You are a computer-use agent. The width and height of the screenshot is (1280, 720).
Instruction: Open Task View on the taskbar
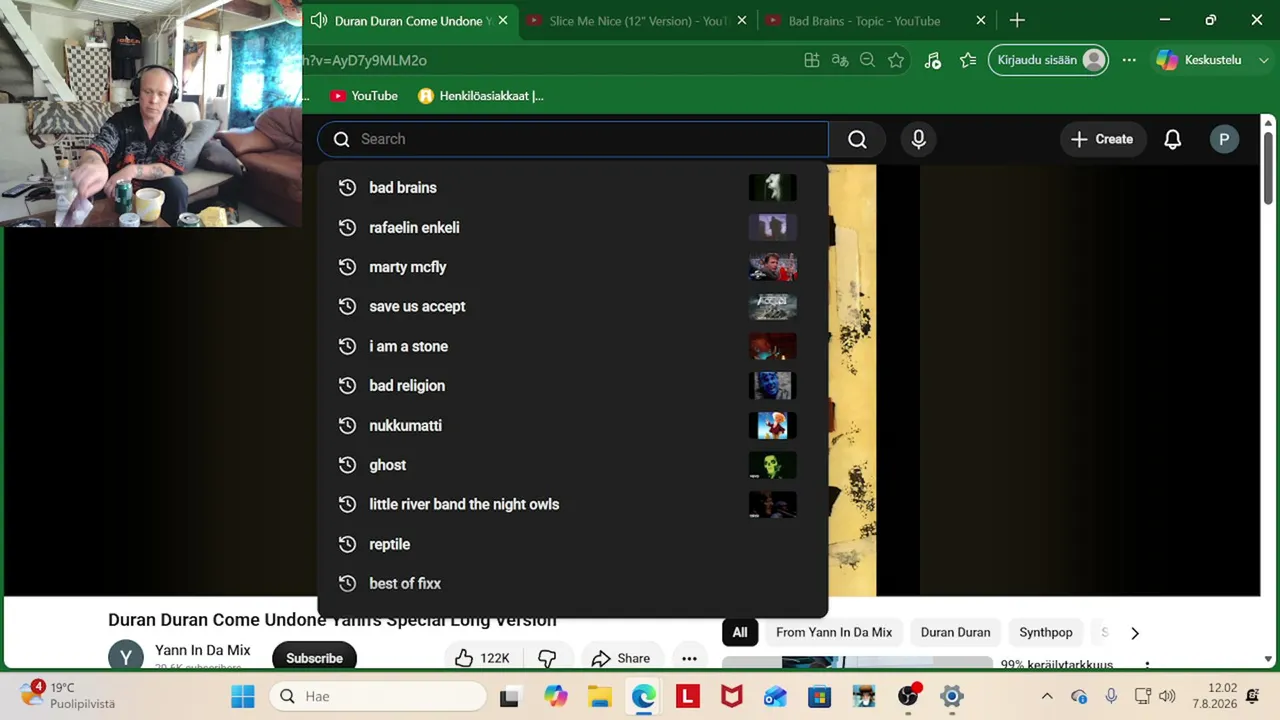click(x=510, y=696)
